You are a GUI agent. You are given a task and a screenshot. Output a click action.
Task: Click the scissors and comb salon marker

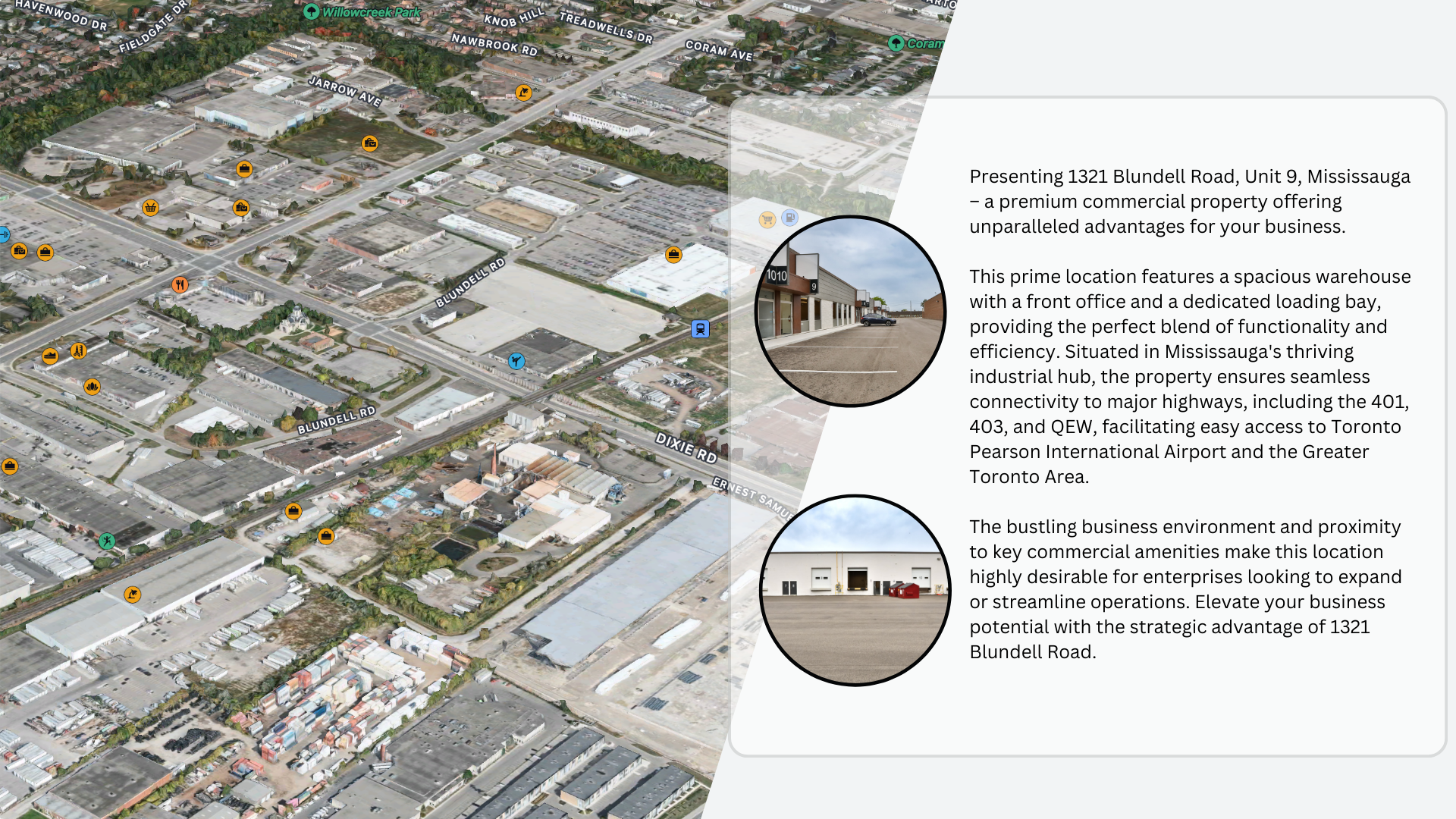pos(78,350)
